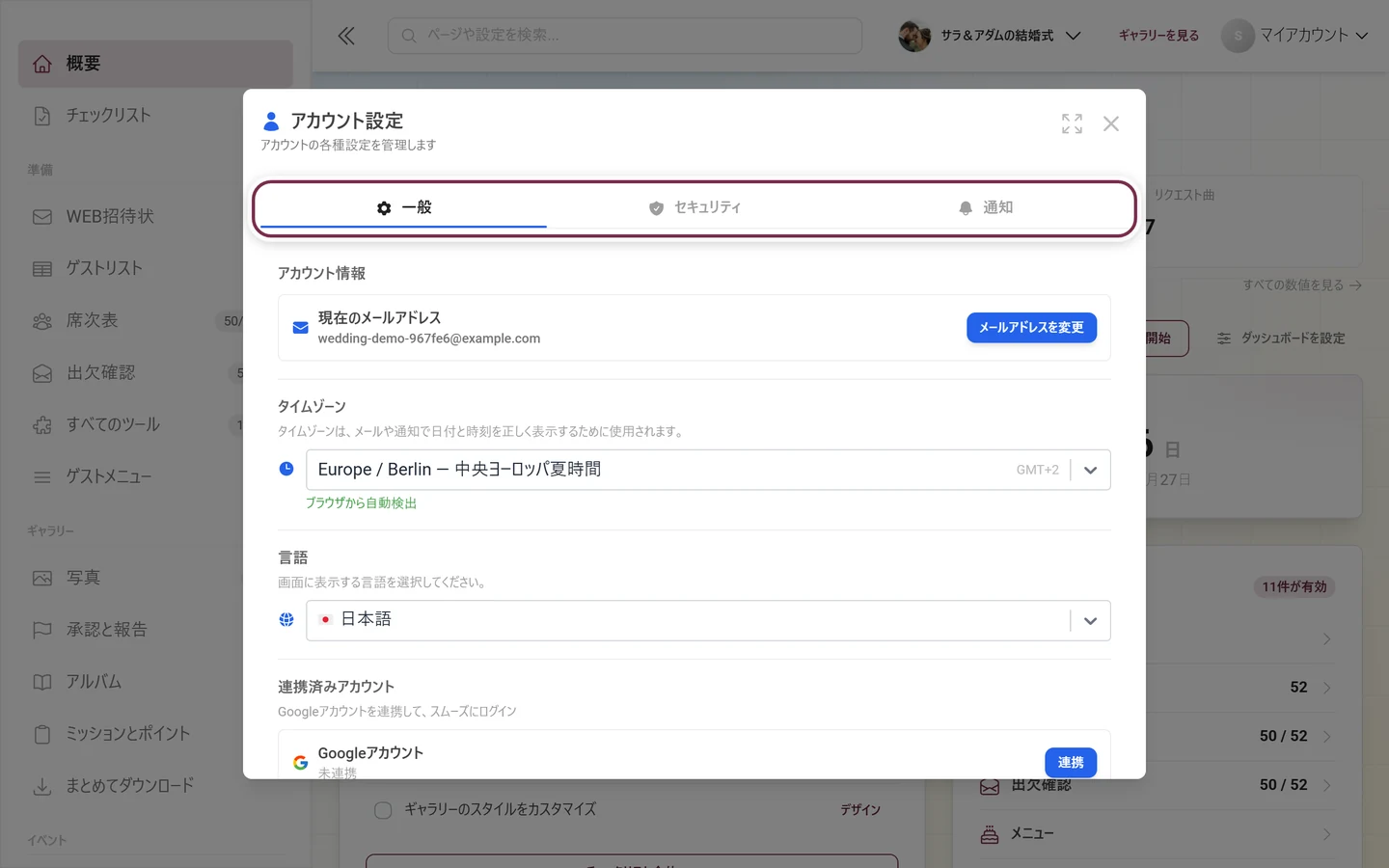Screen dimensions: 1389x868
Task: Open the セキュリティ tab
Action: coord(694,207)
